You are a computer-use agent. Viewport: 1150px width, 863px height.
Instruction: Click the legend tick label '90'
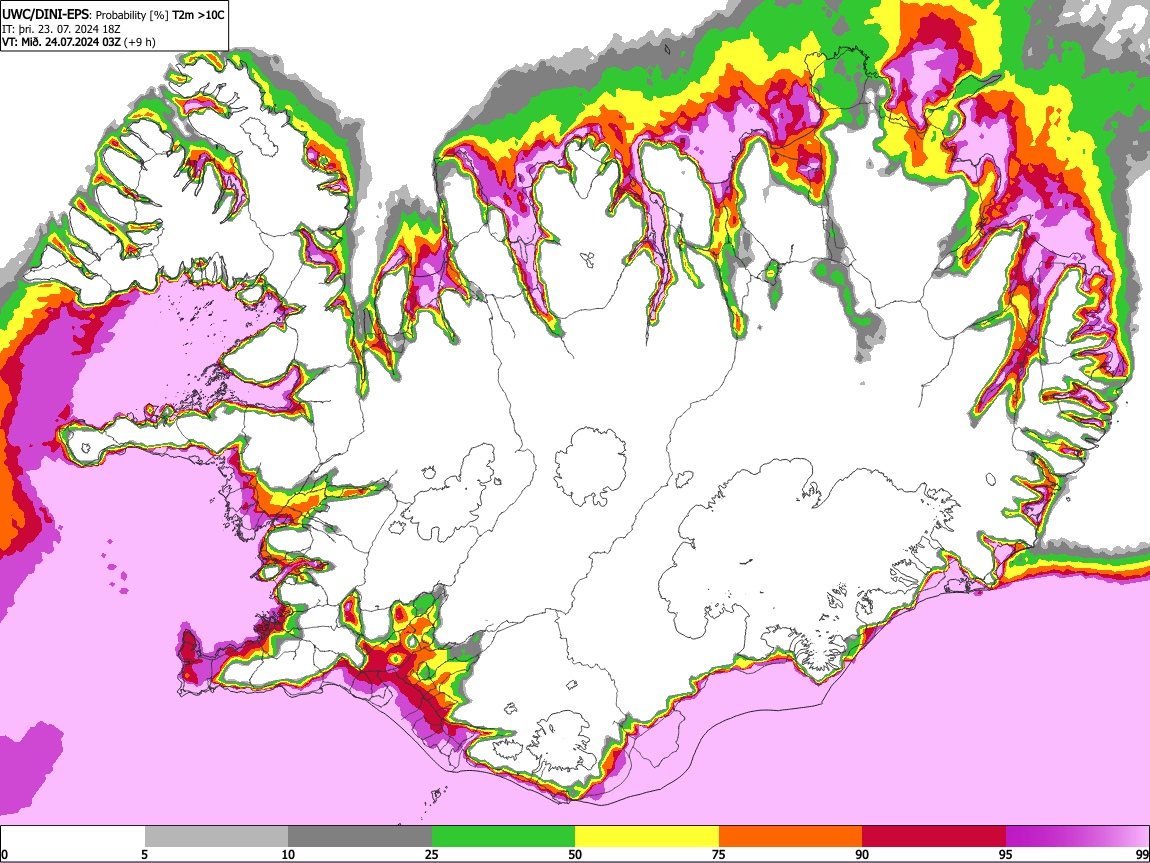click(x=862, y=854)
